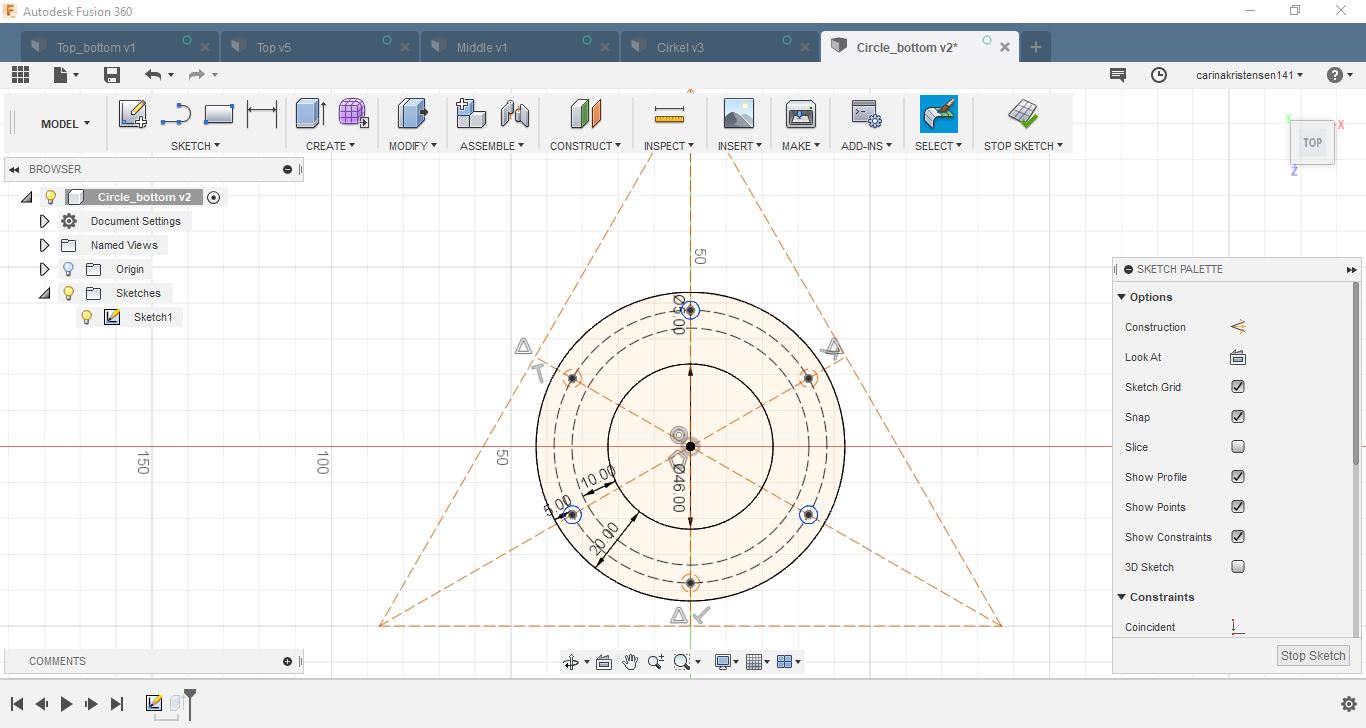Enable the Slice checkbox
The width and height of the screenshot is (1366, 728).
tap(1238, 447)
